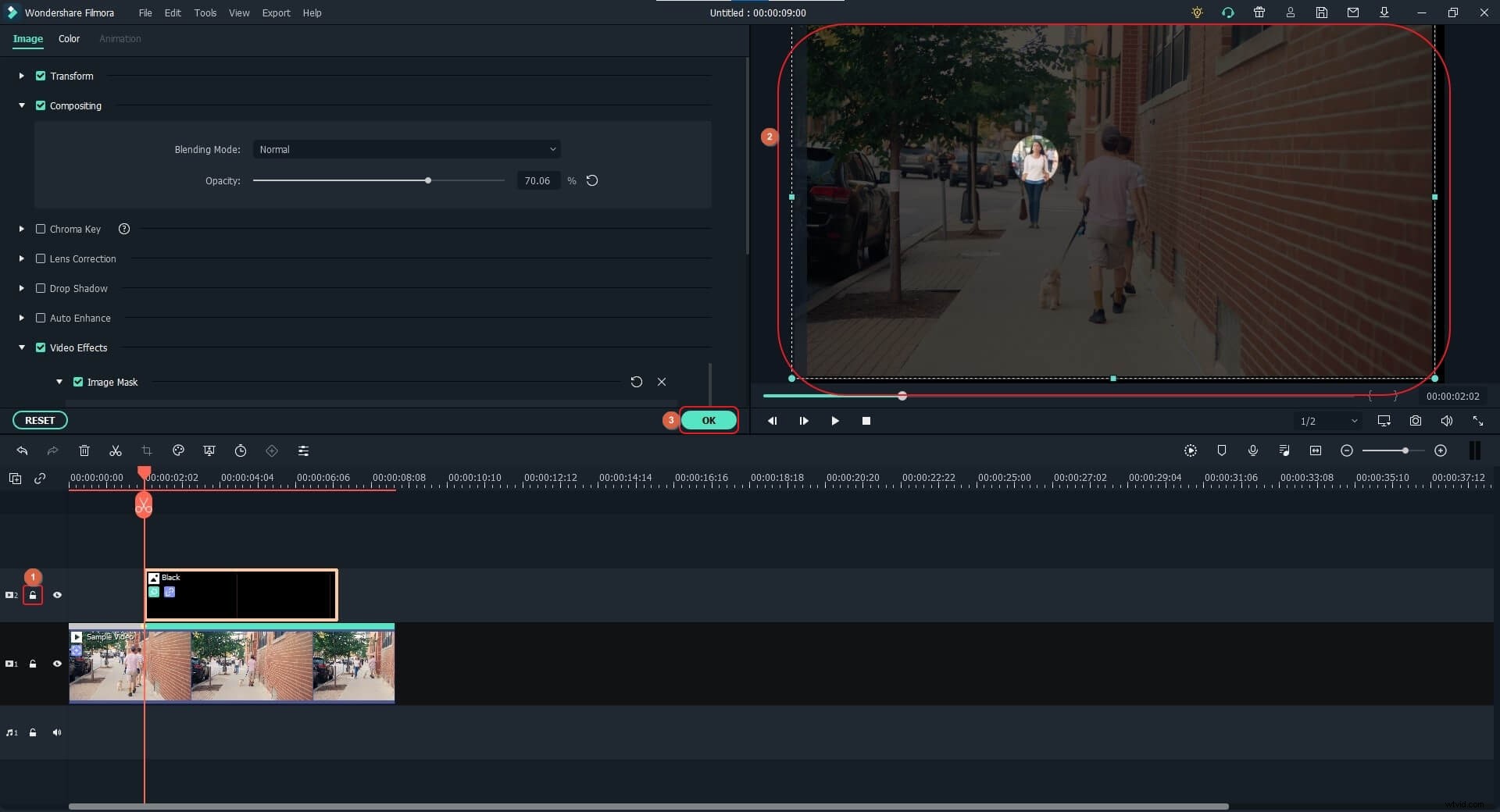
Task: Click the OK button
Action: [x=709, y=420]
